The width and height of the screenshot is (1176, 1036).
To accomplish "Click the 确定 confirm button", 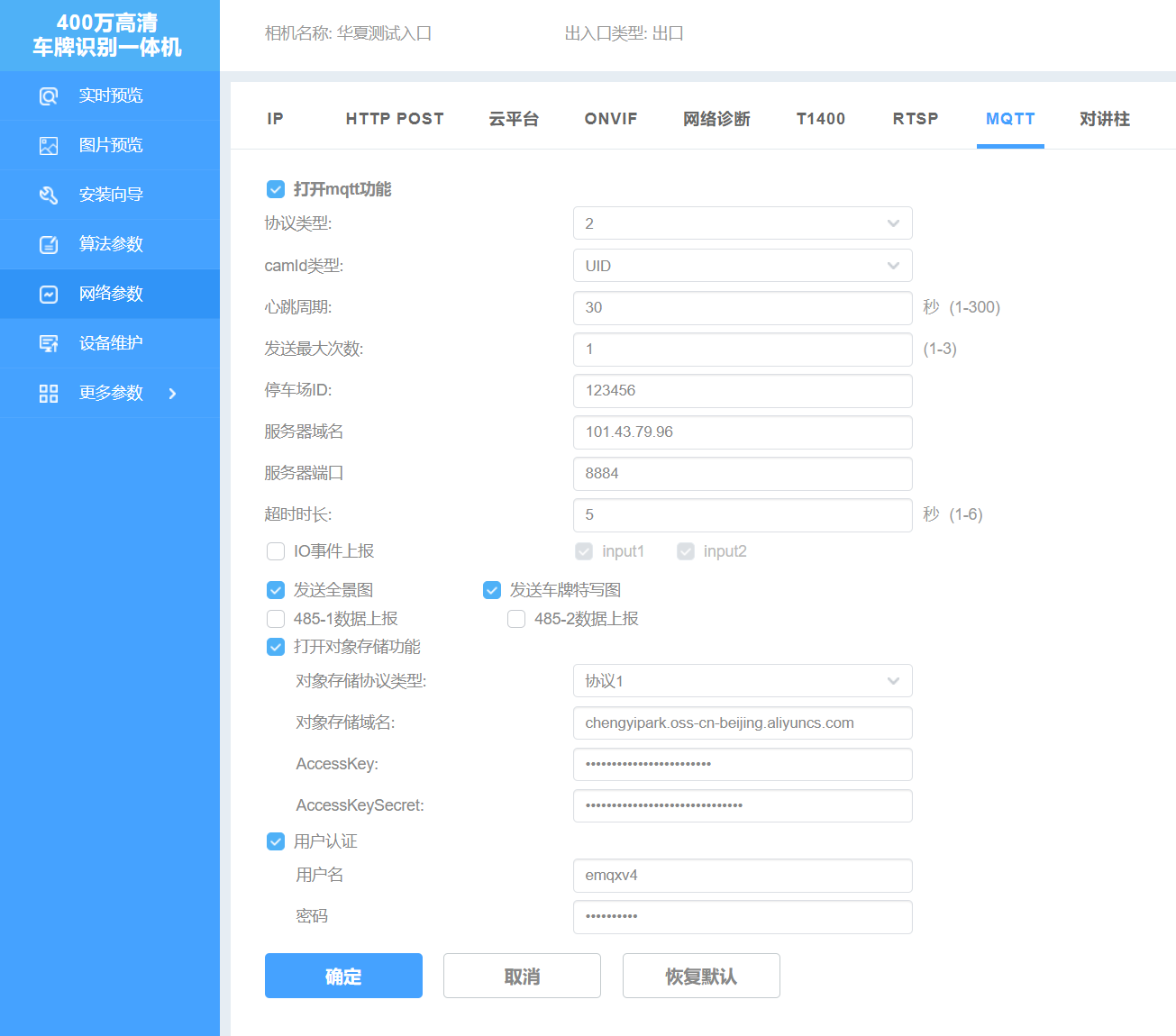I will [343, 976].
